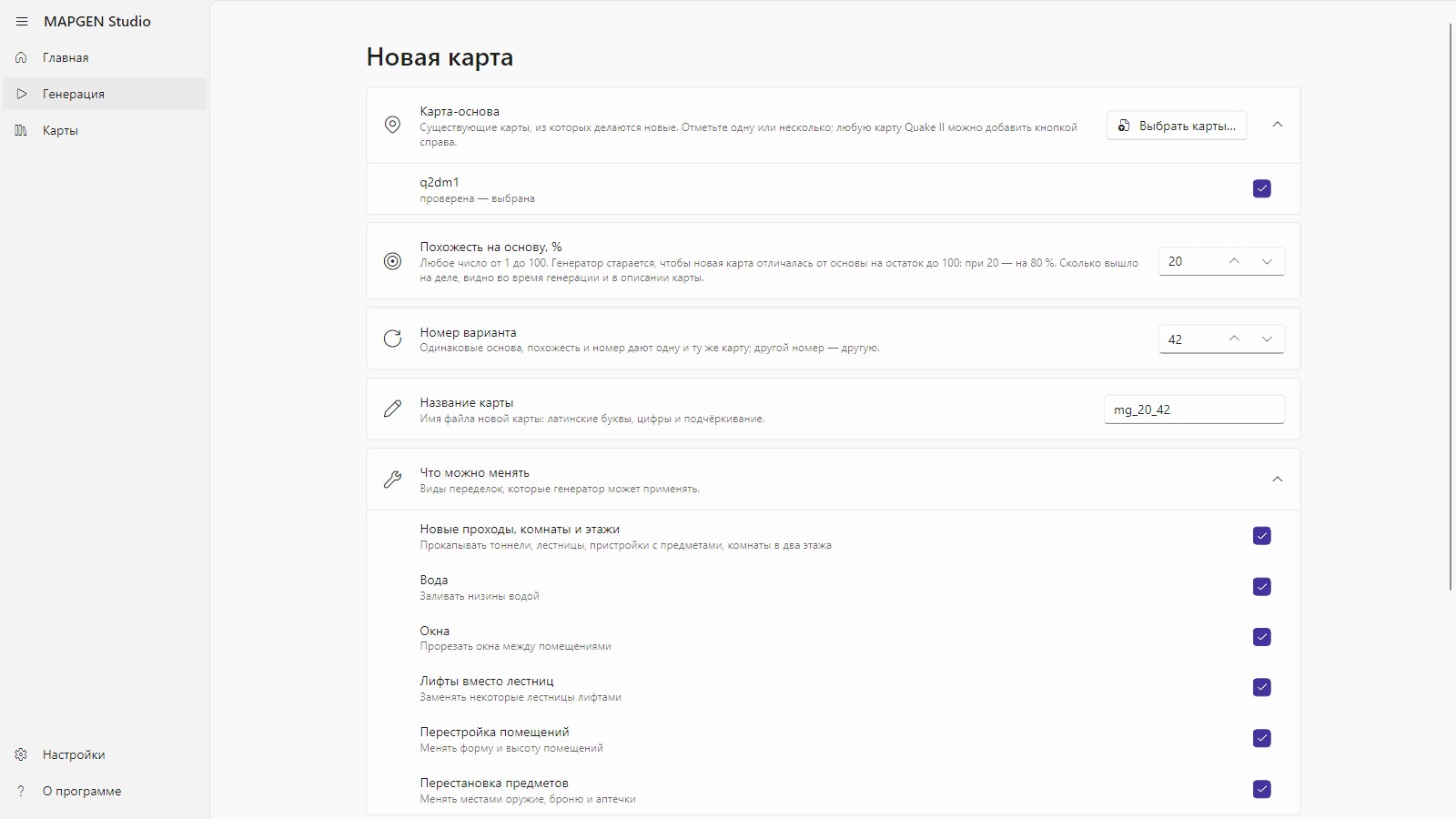This screenshot has width=1456, height=819.
Task: Decrease Номер варианта value
Action: pyautogui.click(x=1267, y=339)
